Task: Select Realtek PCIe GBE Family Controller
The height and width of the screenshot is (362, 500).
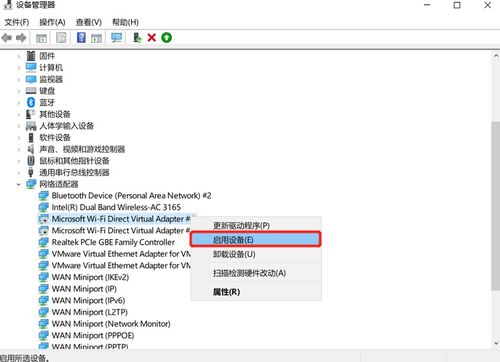Action: click(x=113, y=242)
